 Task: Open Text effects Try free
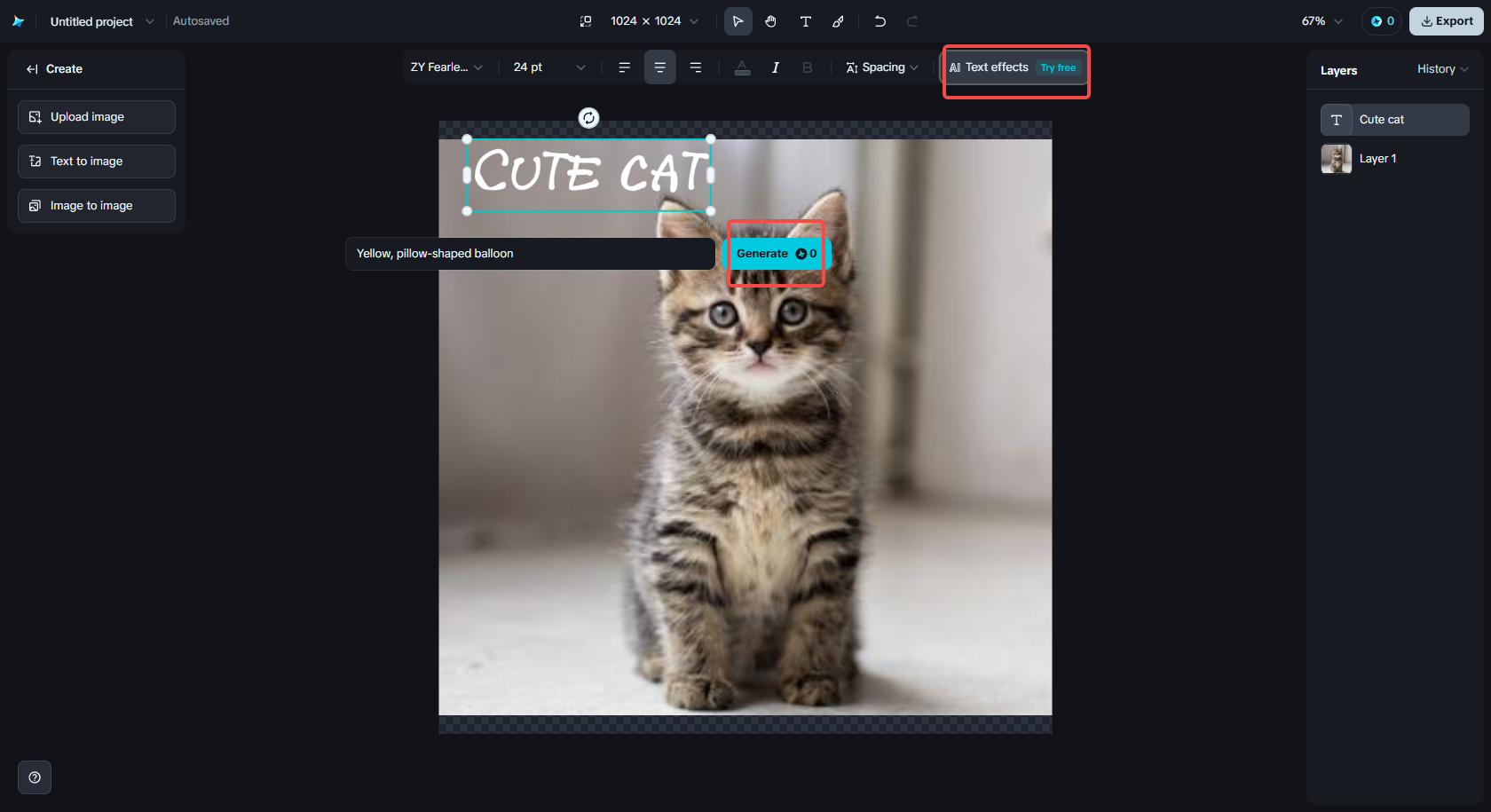[x=1014, y=67]
